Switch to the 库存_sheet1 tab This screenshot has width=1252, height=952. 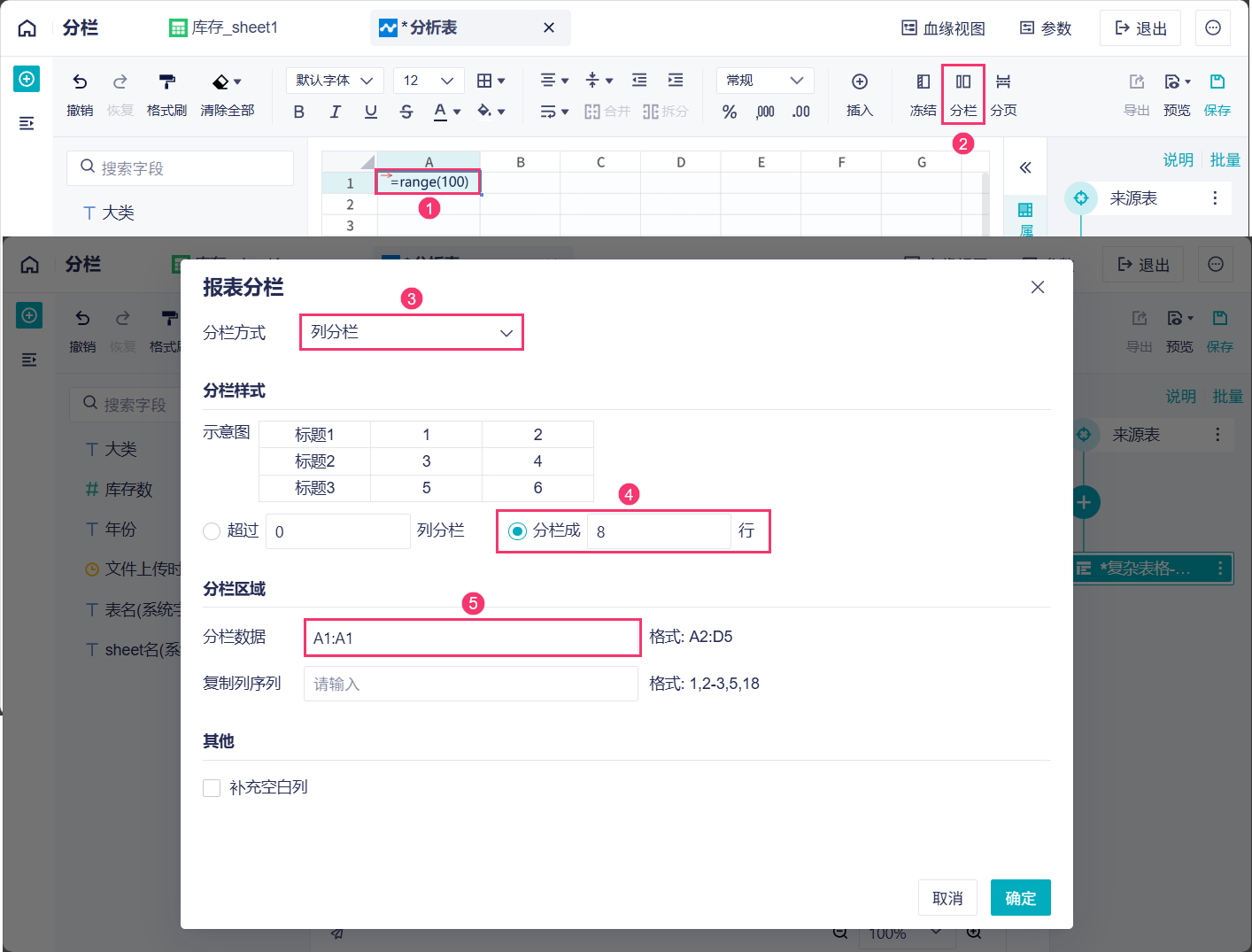point(224,28)
